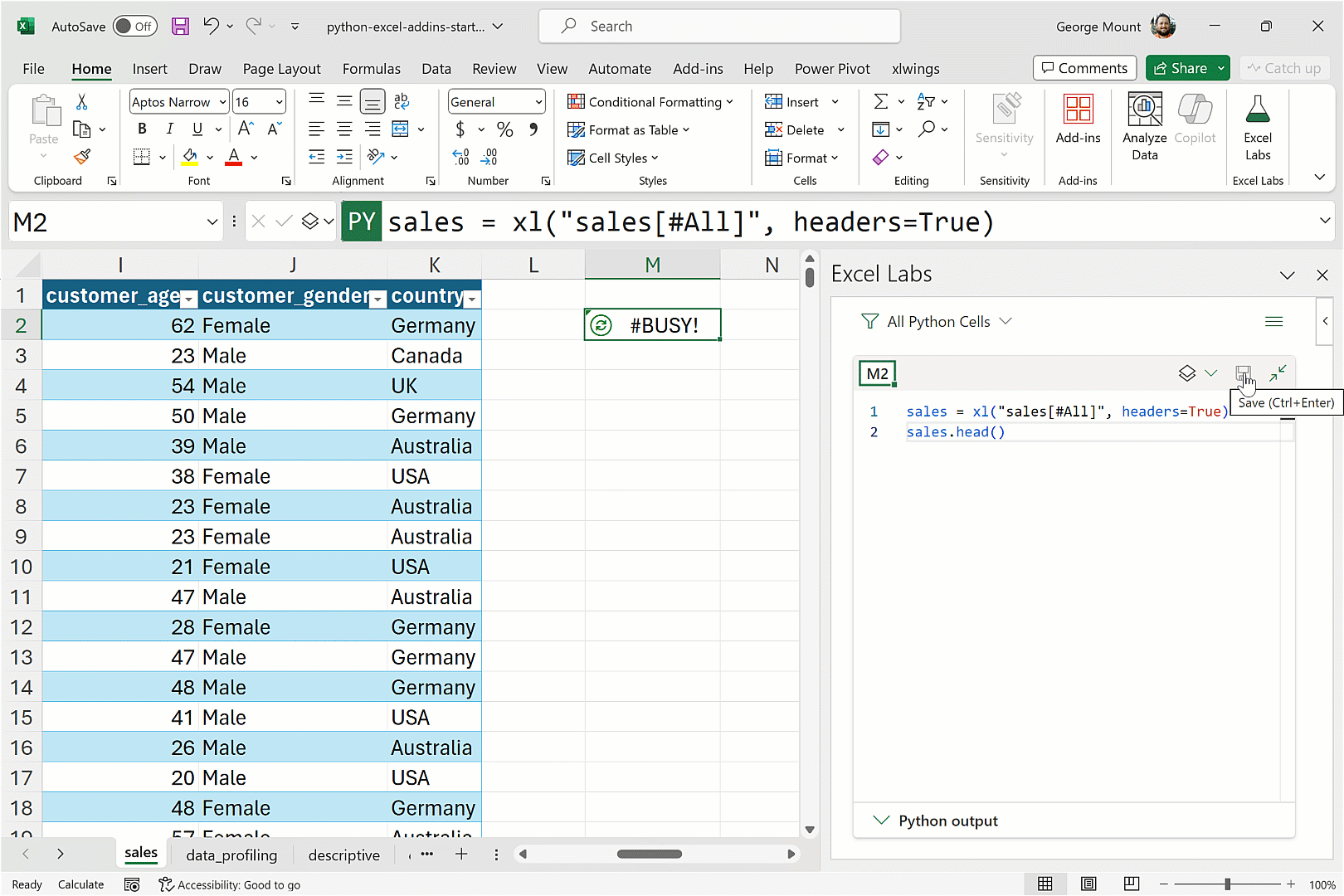1344x896 pixels.
Task: Click the Share button
Action: (1179, 68)
